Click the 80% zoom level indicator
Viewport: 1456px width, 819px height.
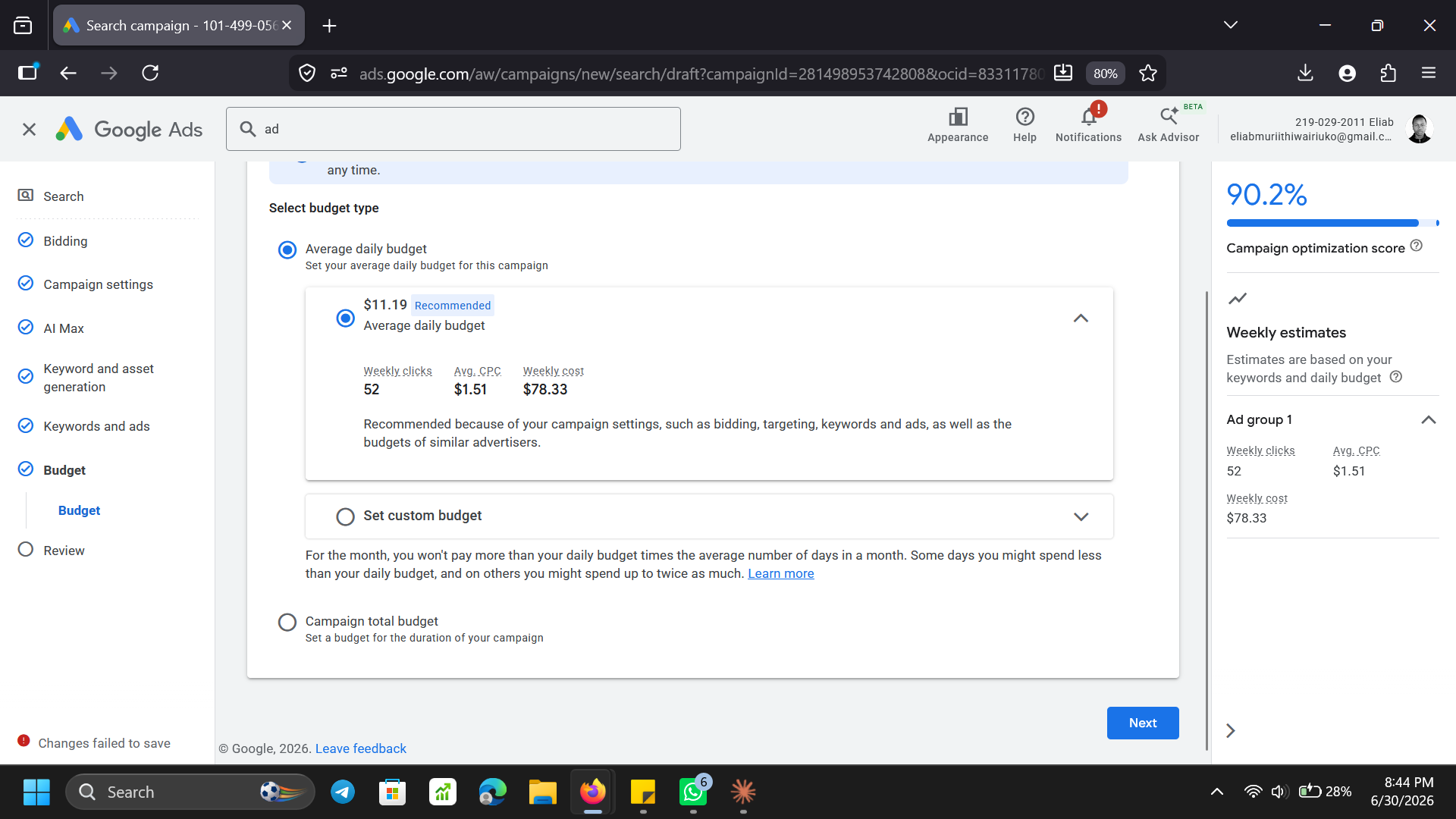pyautogui.click(x=1105, y=74)
